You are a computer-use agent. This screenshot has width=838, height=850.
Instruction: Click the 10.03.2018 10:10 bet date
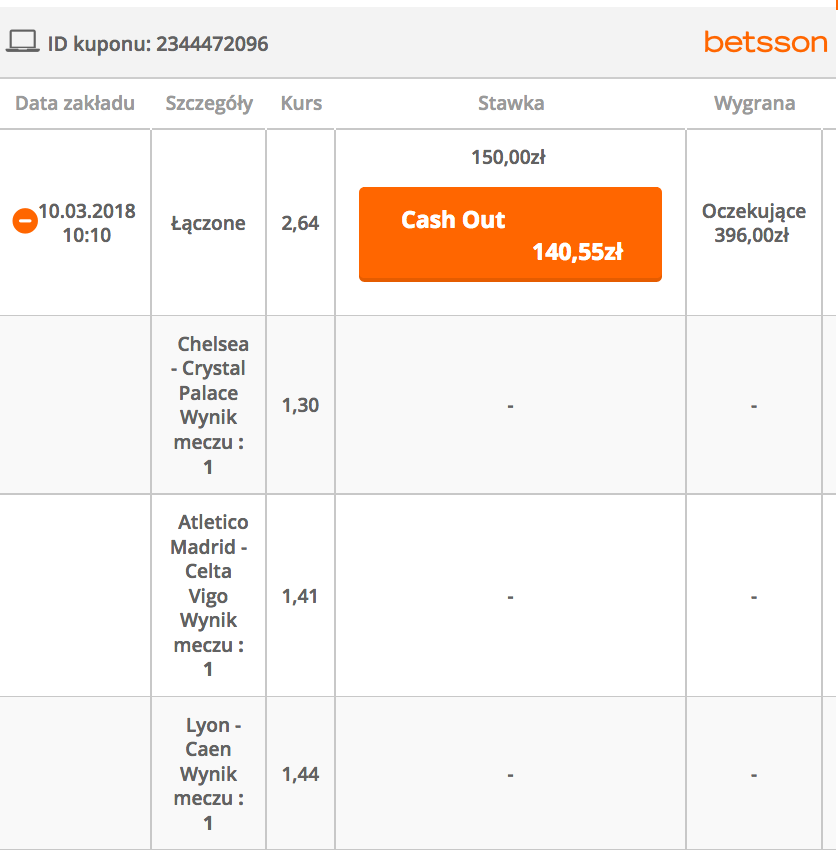coord(87,223)
